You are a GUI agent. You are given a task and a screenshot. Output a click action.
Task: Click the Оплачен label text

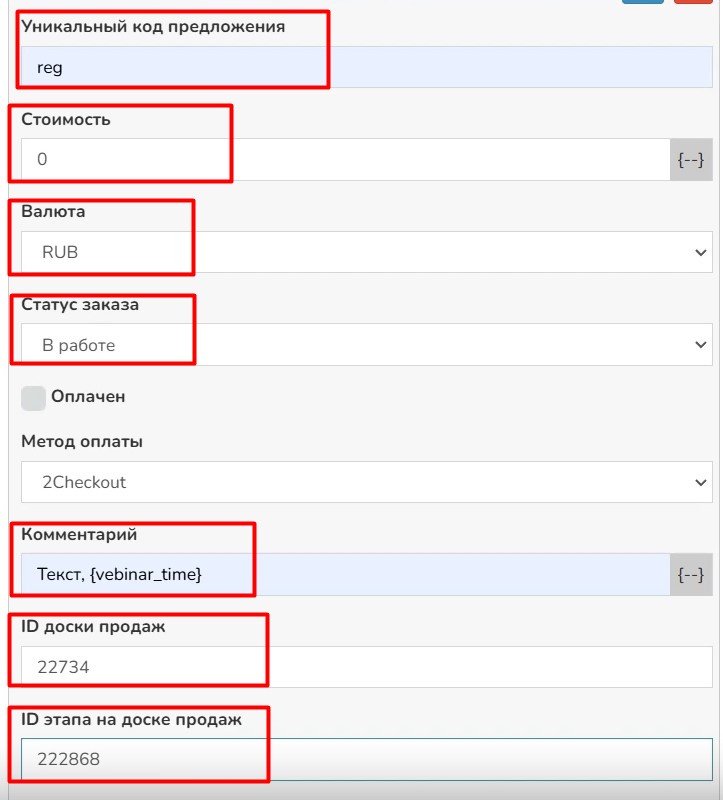[88, 397]
